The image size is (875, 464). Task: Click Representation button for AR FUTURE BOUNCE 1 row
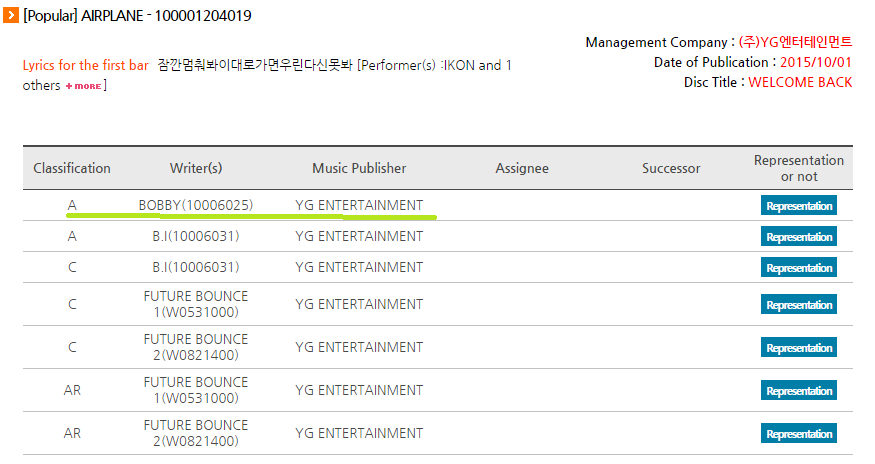[799, 390]
